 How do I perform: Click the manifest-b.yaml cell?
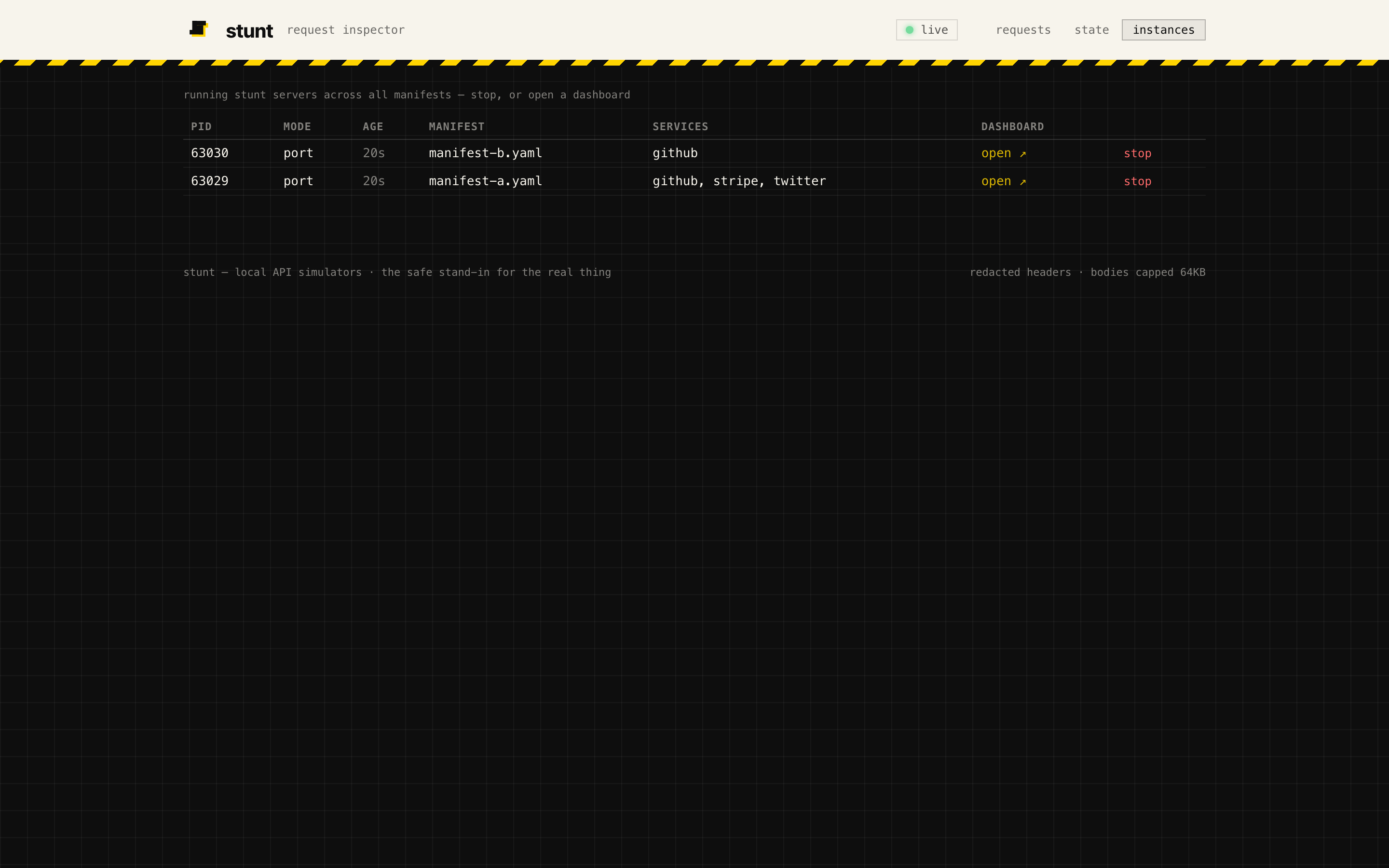coord(485,153)
